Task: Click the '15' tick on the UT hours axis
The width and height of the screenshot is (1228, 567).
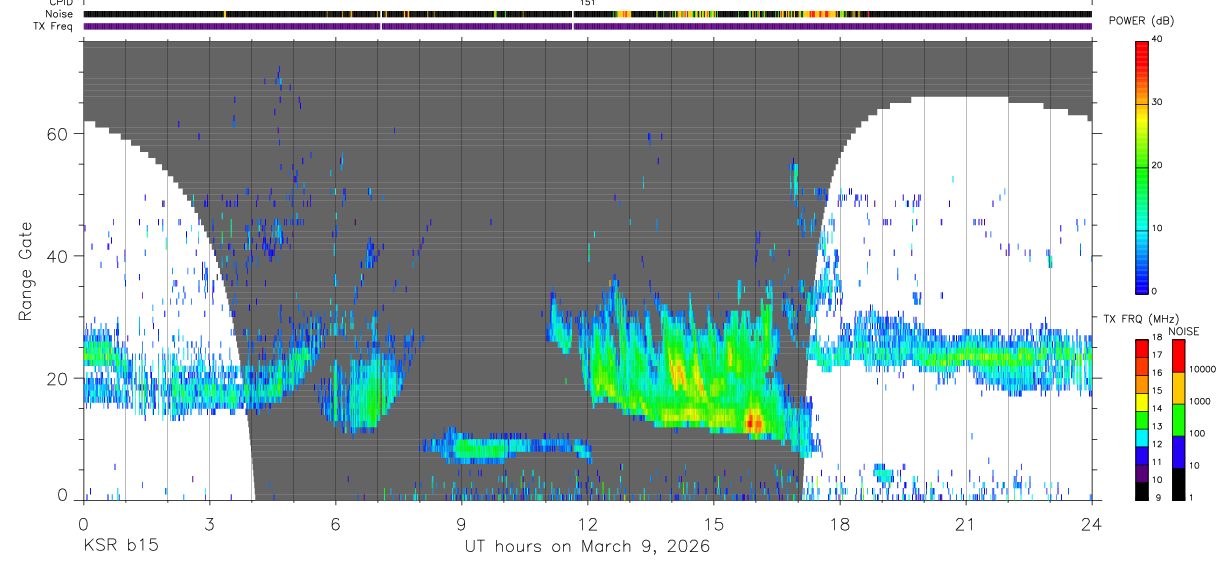Action: click(x=713, y=522)
